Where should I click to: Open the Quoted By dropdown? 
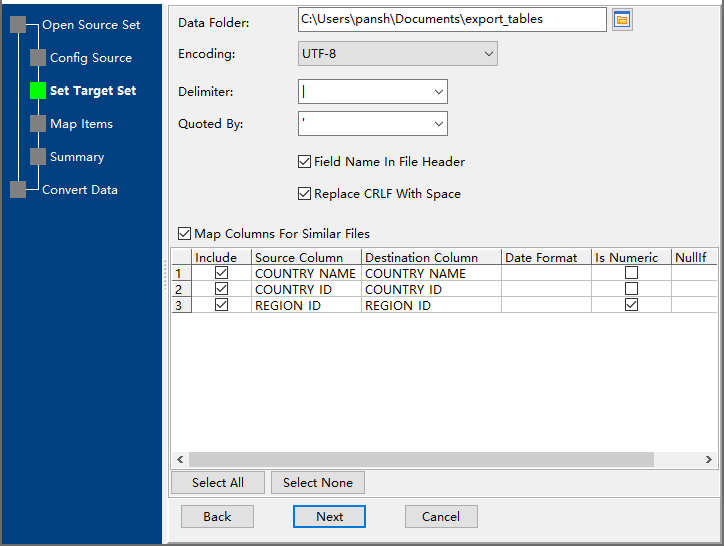tap(438, 124)
